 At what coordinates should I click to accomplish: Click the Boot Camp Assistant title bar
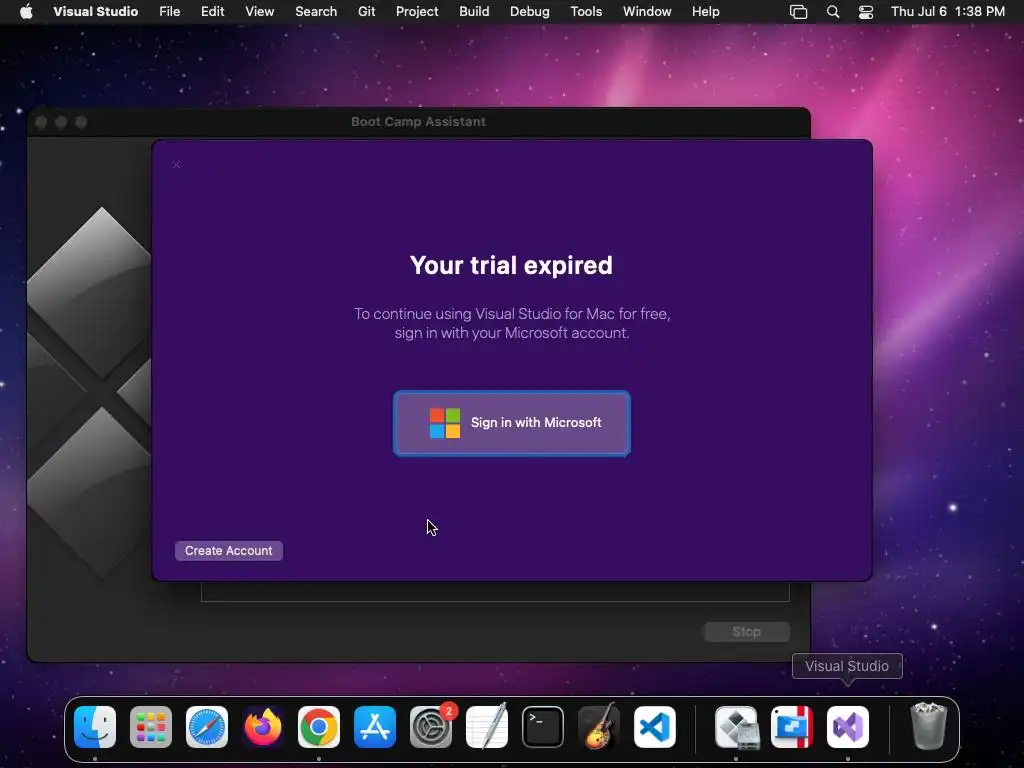419,122
